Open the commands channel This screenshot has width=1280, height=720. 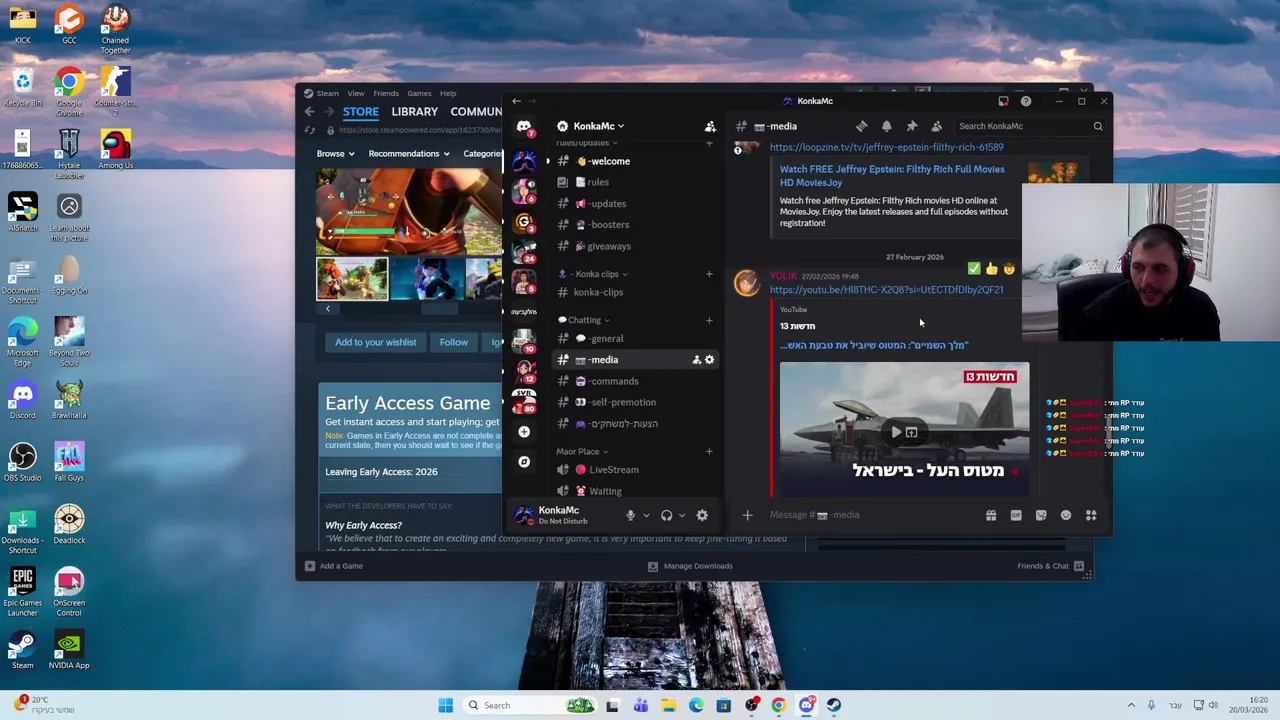tap(636, 381)
